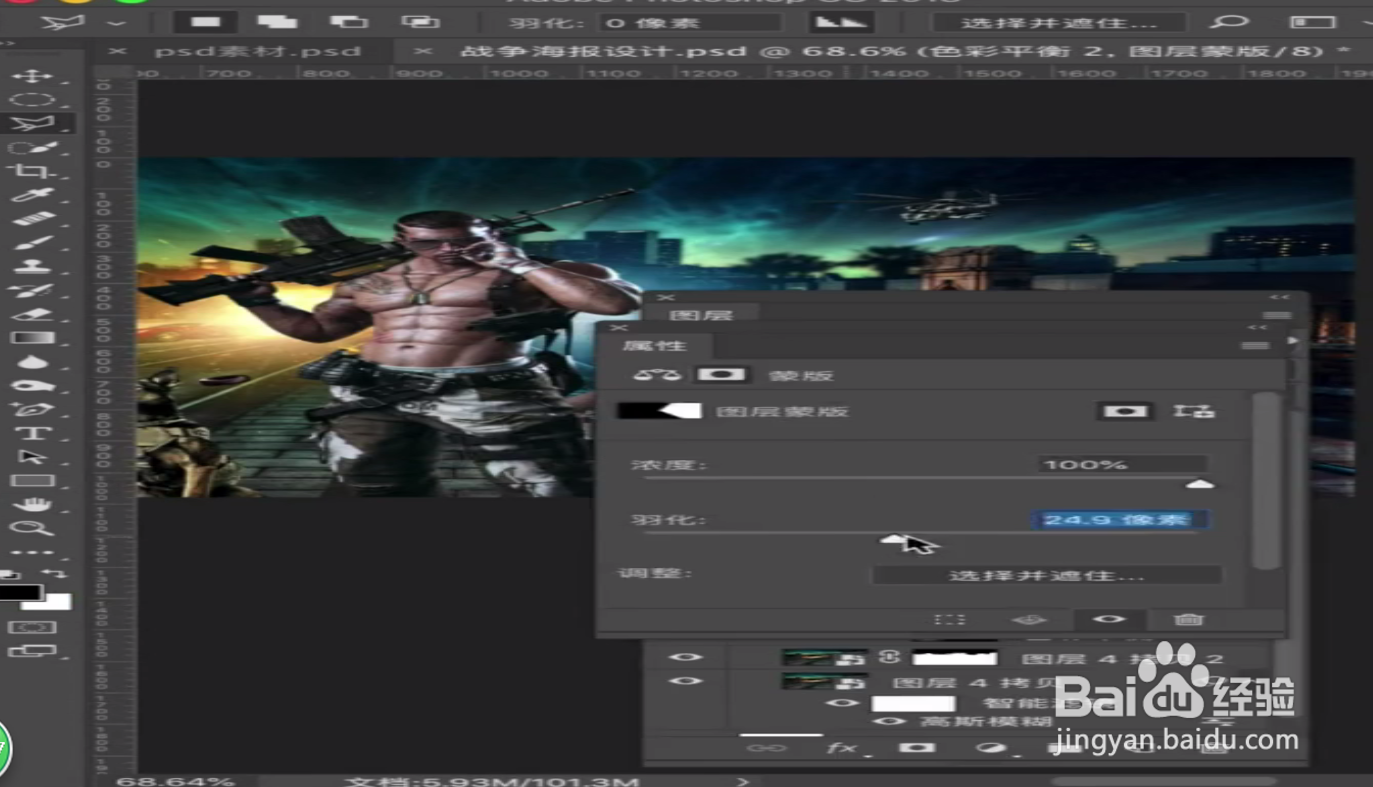This screenshot has height=787, width=1373.
Task: Open the Properties panel flyout menu
Action: 1255,346
